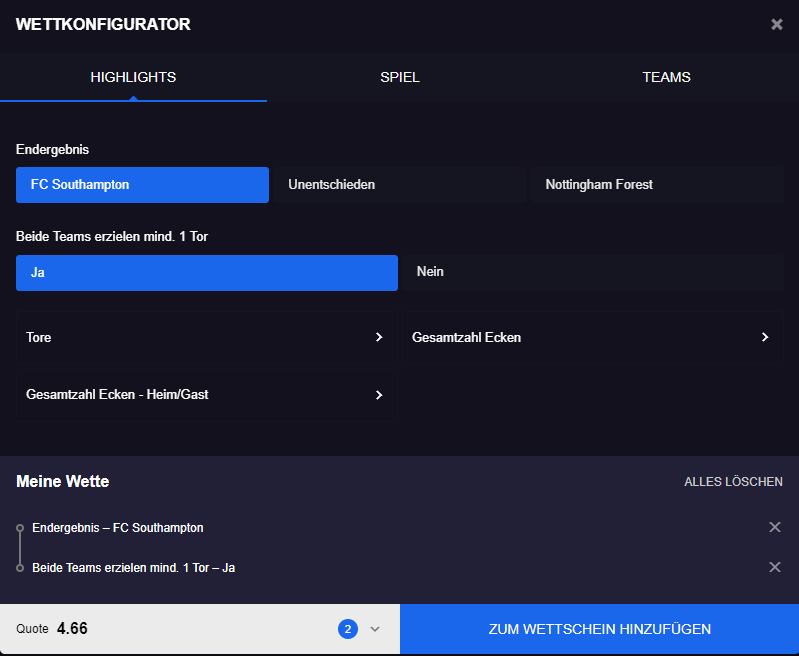Expand the Gesamtzahl Ecken market
Screen dimensions: 799x656
[x=593, y=337]
